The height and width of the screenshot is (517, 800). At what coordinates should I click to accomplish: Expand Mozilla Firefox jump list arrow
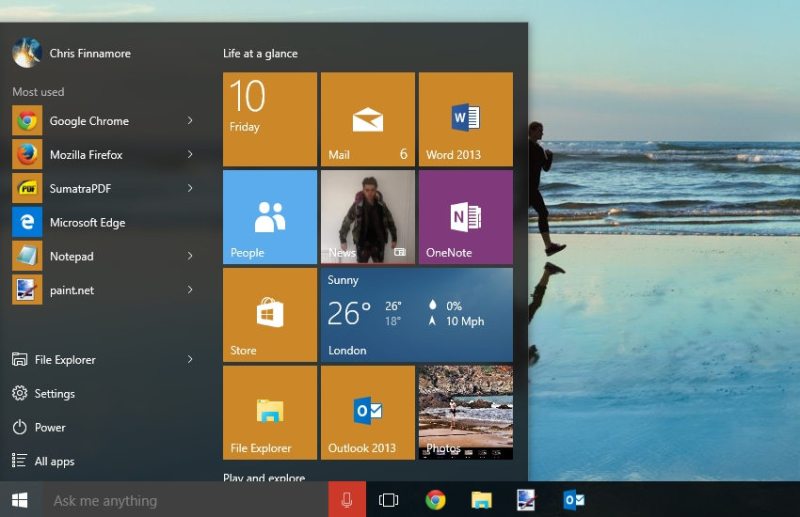click(190, 154)
